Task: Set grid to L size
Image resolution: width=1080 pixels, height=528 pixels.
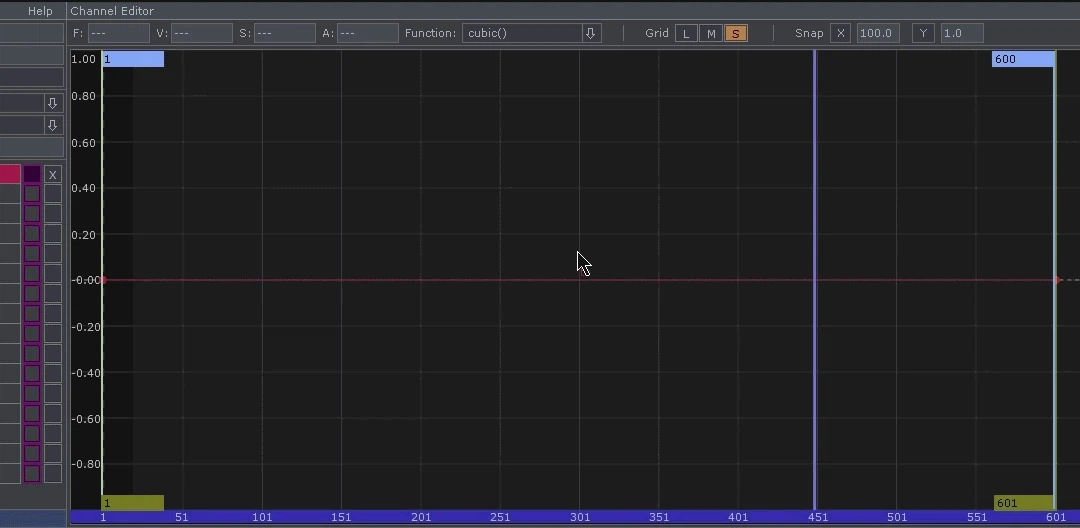Action: [686, 34]
